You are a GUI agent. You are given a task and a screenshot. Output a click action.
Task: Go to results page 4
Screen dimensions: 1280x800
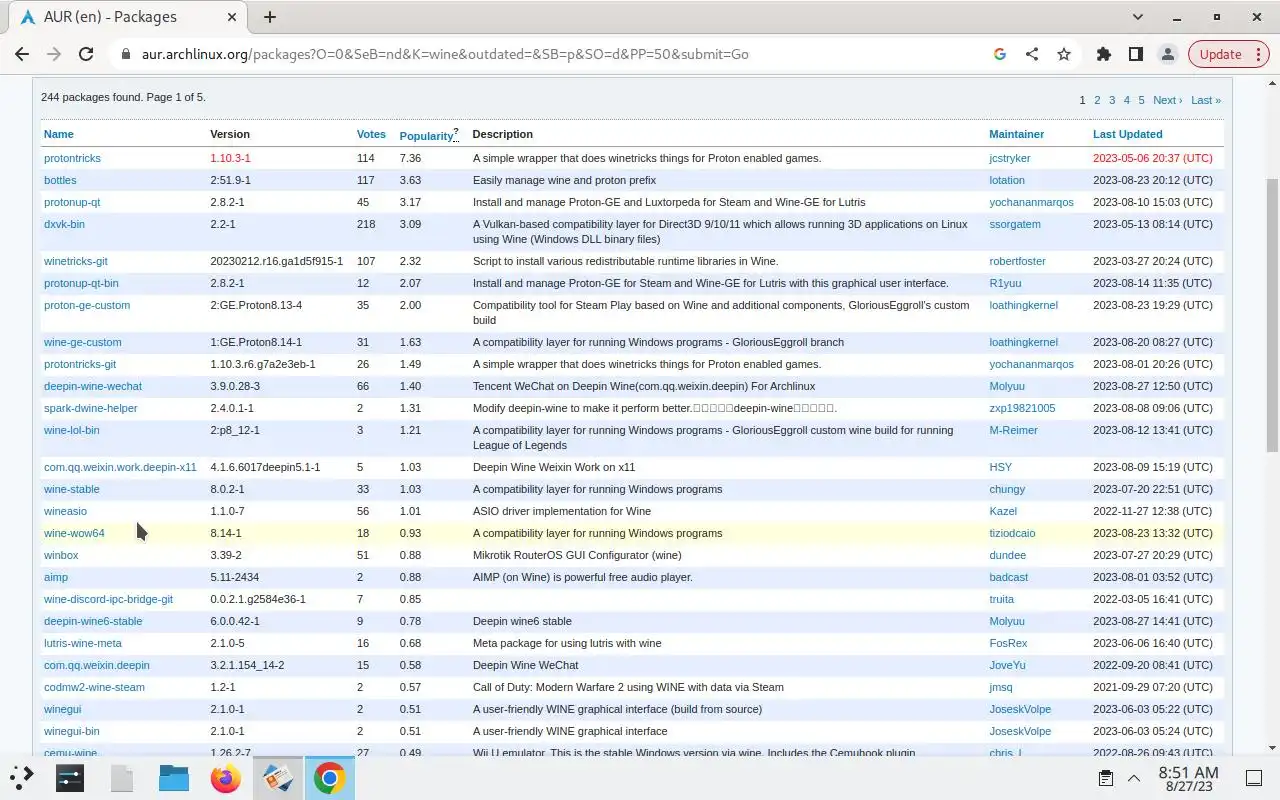point(1126,100)
